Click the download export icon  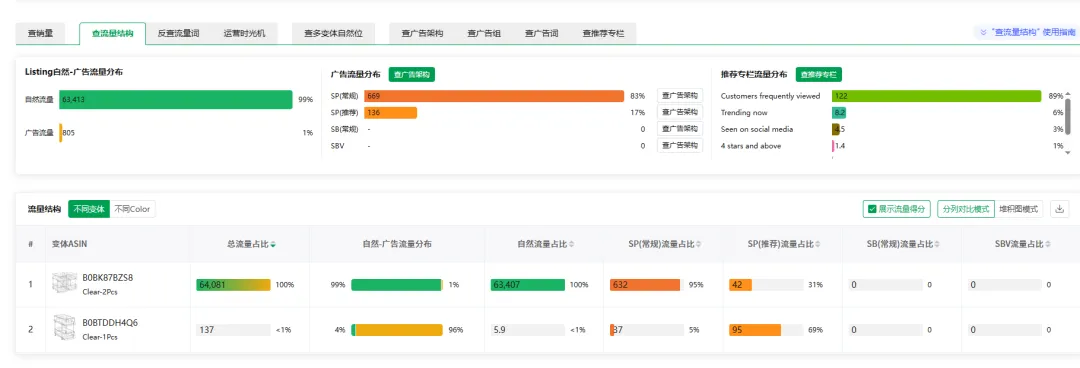[x=1060, y=209]
